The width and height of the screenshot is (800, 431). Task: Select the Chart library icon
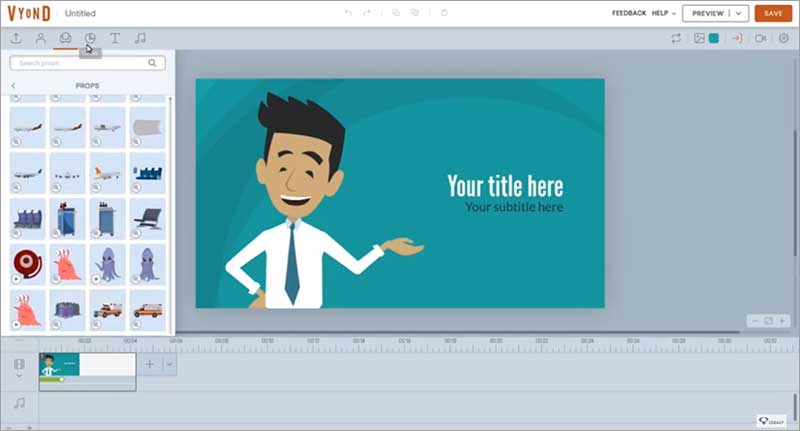[90, 38]
